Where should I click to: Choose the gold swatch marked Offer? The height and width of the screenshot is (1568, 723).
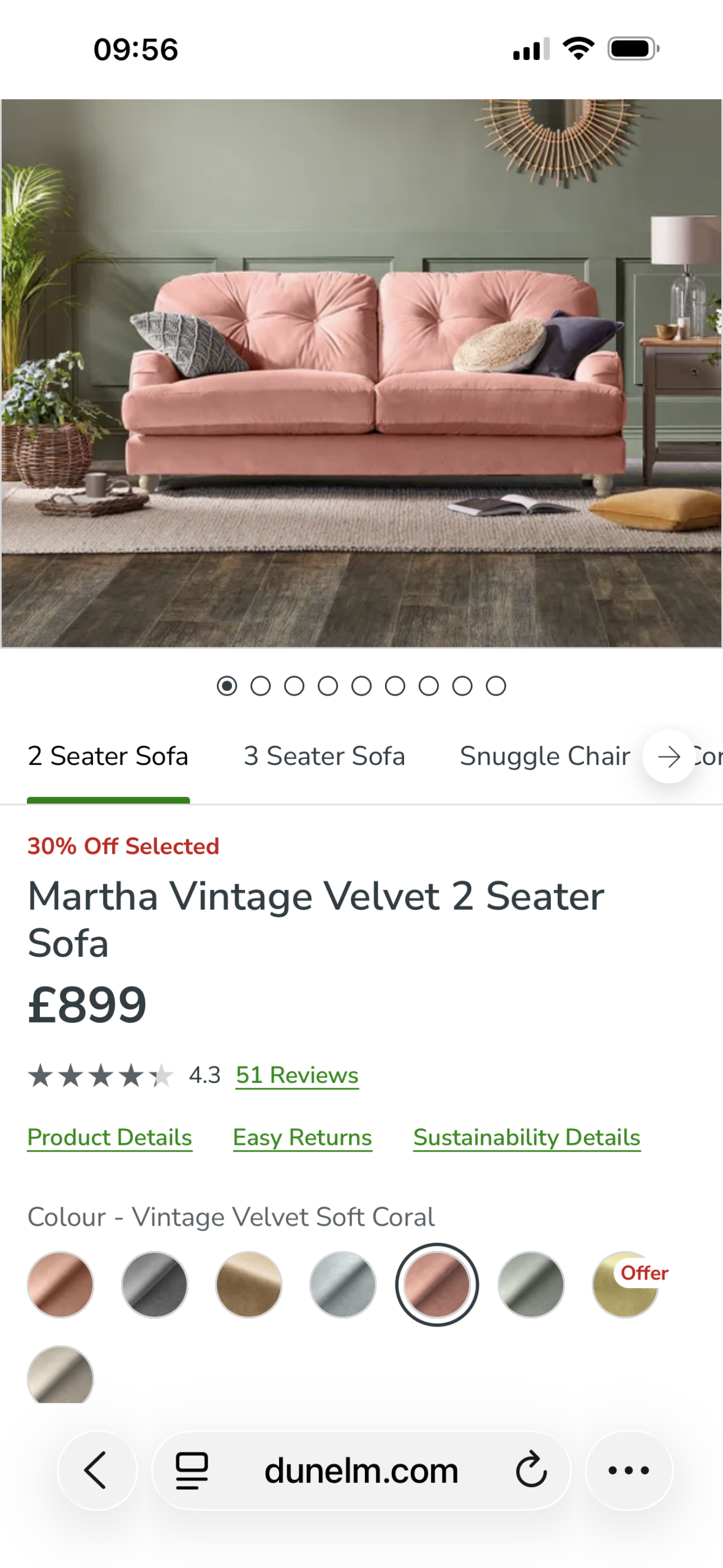(x=625, y=1284)
